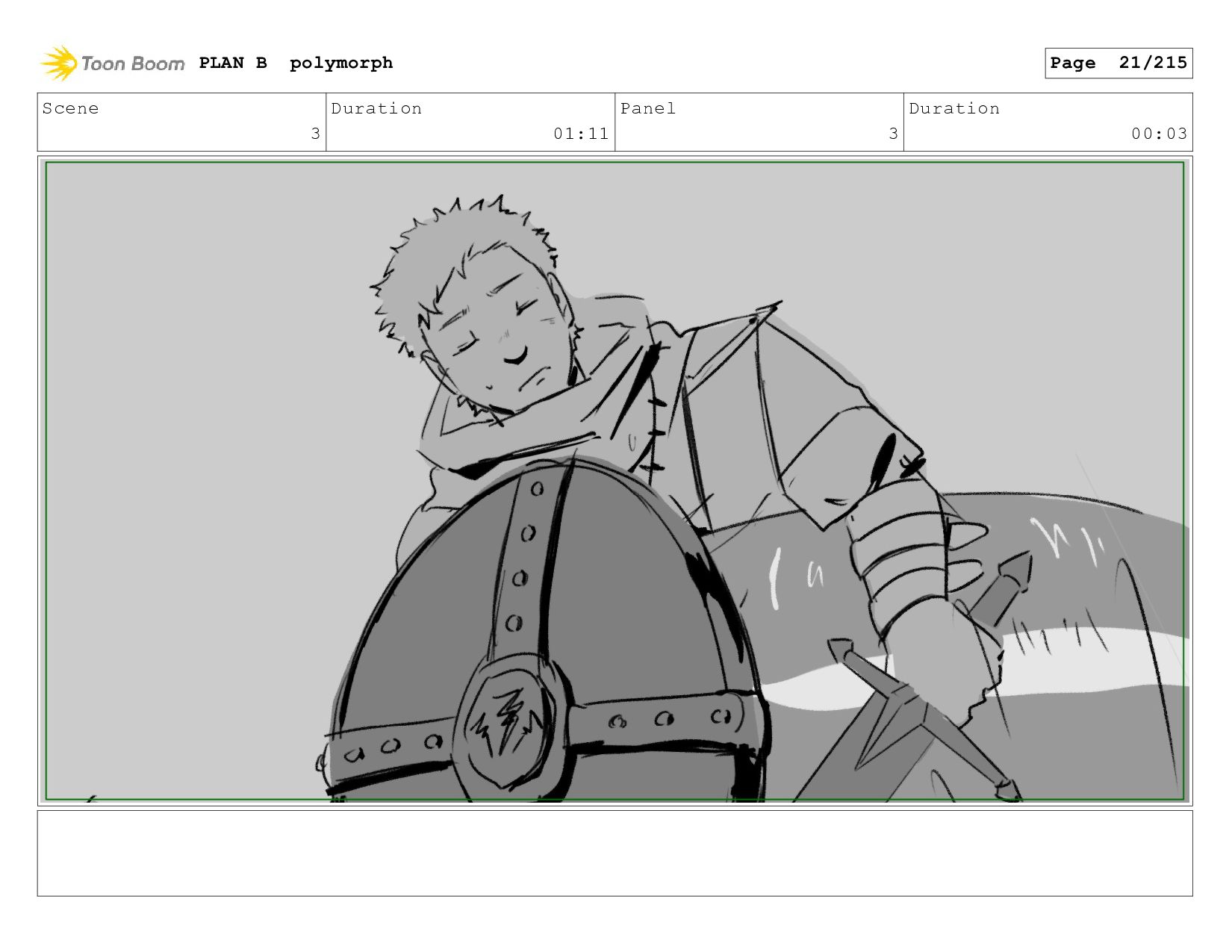Screen dimensions: 1232x952
Task: Click the 'Panel' label
Action: coord(648,108)
